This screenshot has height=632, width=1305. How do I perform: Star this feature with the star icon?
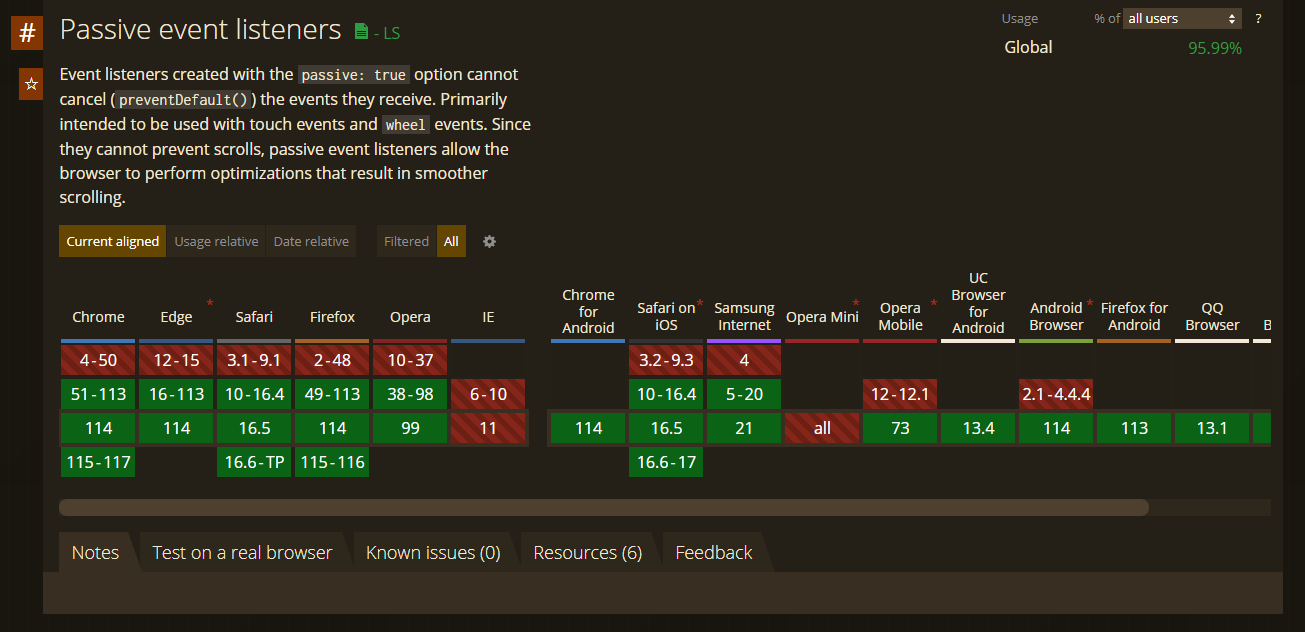(31, 84)
